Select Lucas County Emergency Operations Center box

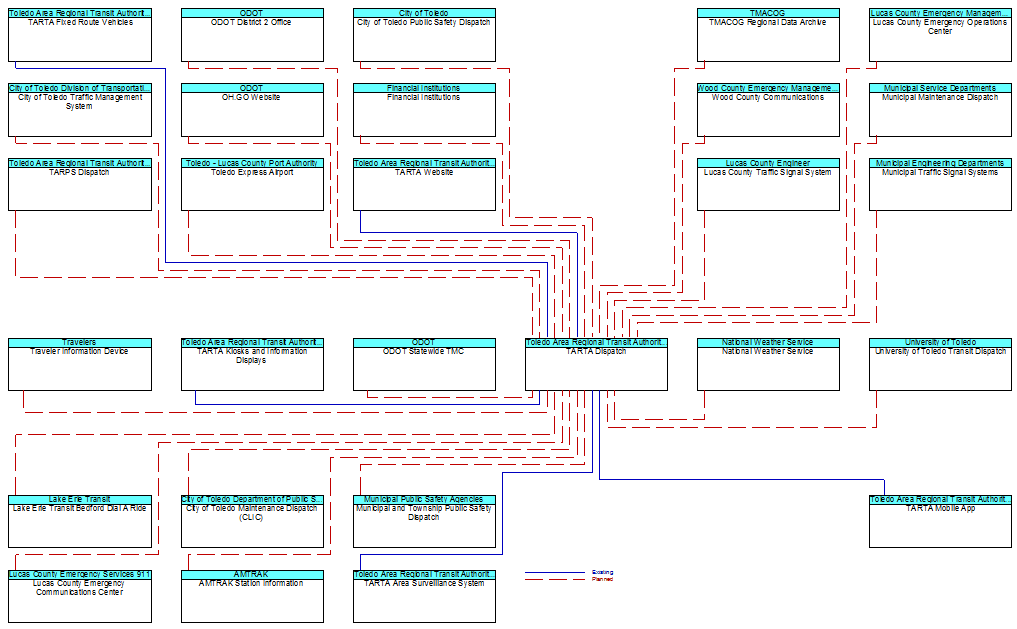(940, 35)
